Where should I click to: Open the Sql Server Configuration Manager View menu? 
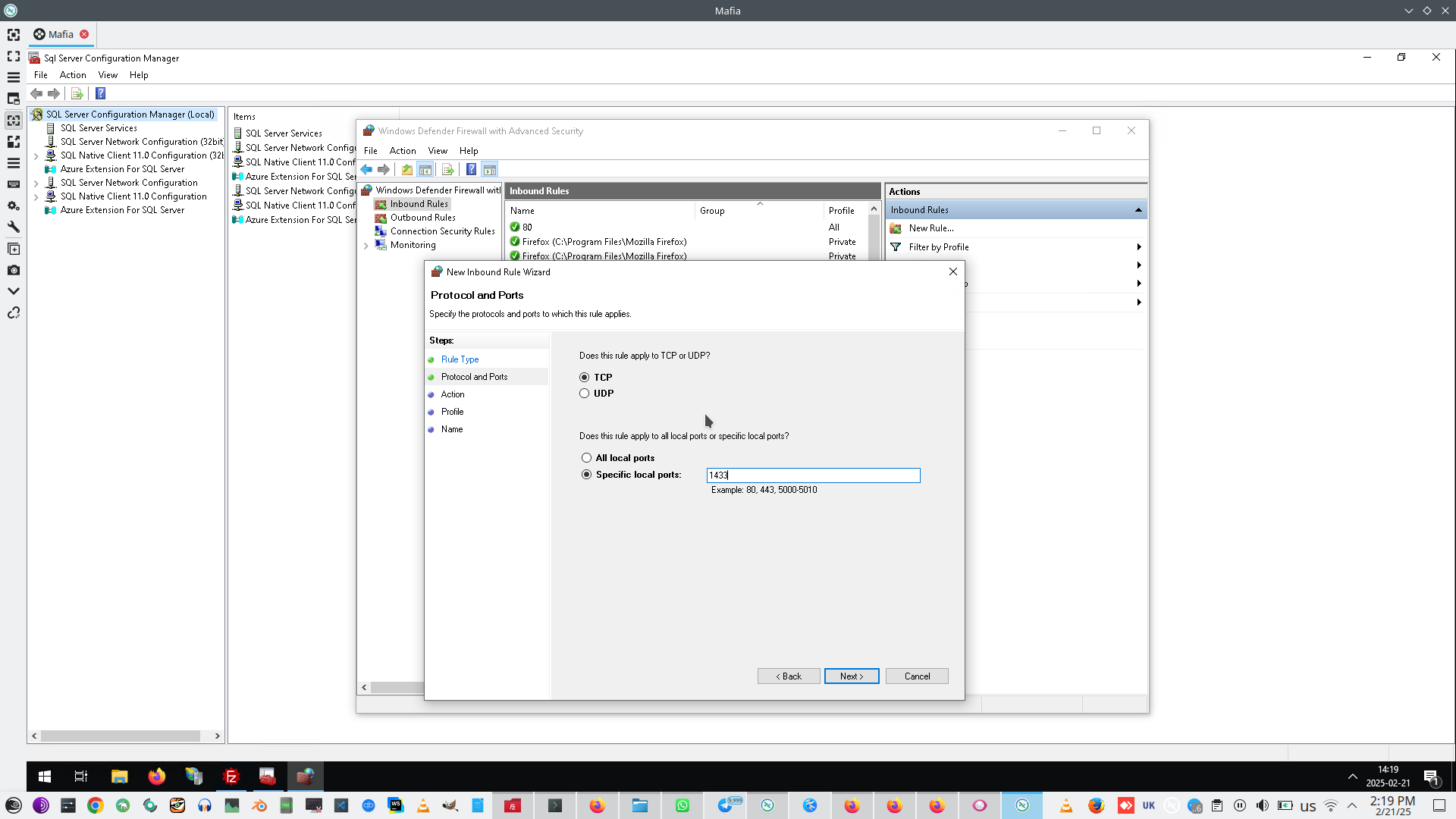[108, 75]
